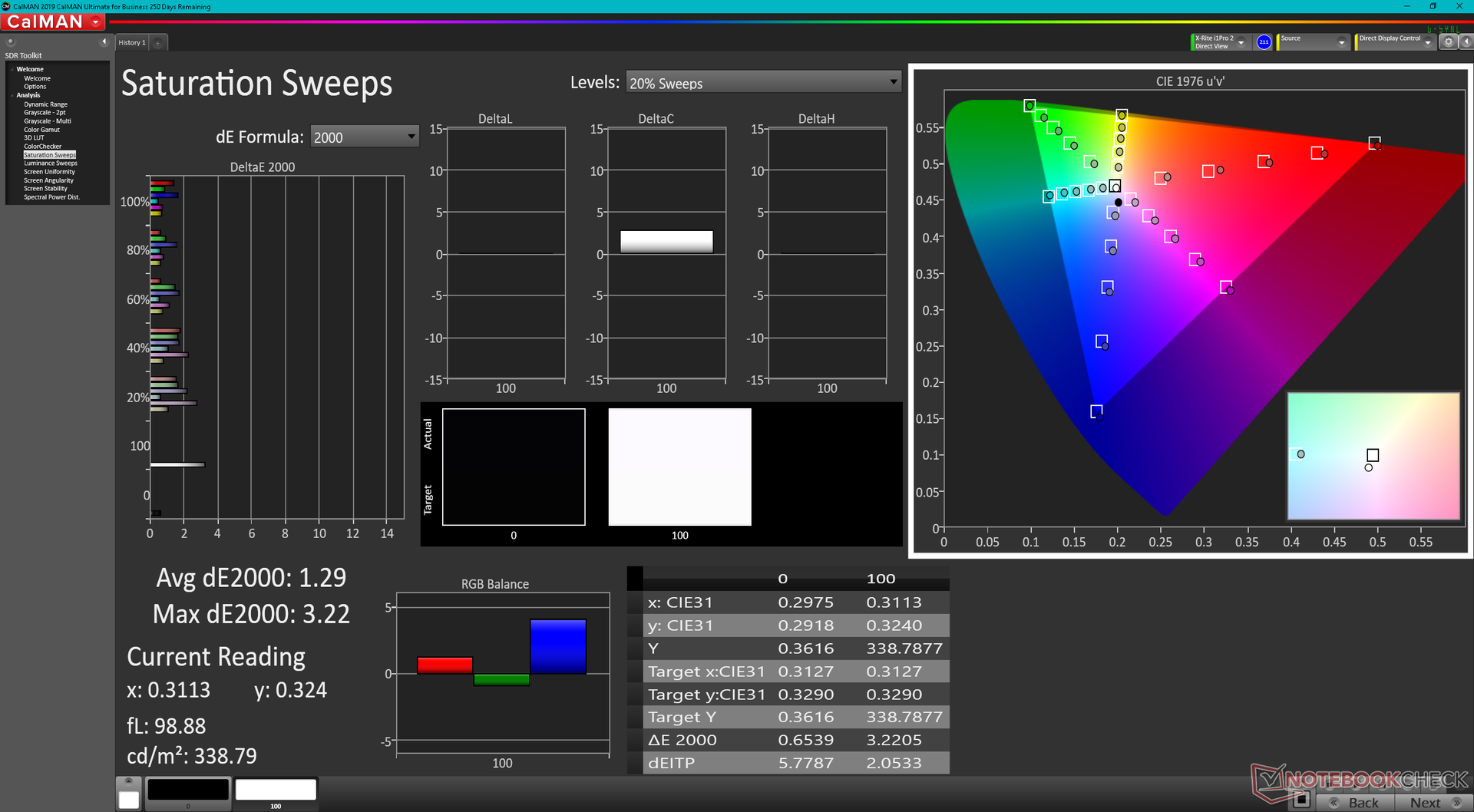Select Welcome page in the sidebar
Screen dimensions: 1474x812
pos(37,78)
